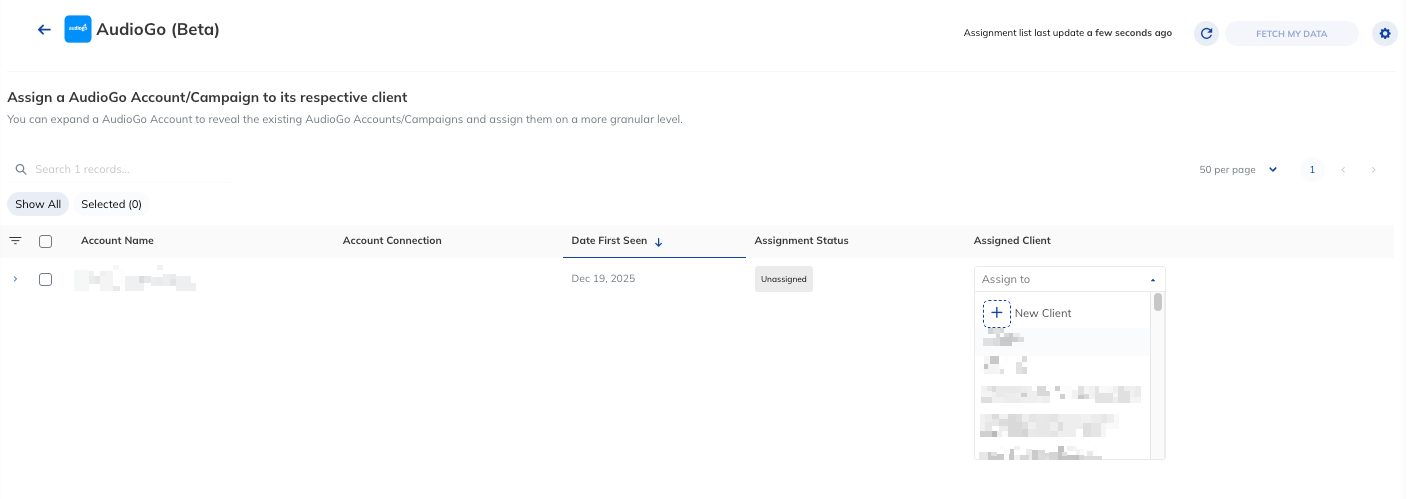
Task: Go back using the left arrow
Action: [x=44, y=30]
